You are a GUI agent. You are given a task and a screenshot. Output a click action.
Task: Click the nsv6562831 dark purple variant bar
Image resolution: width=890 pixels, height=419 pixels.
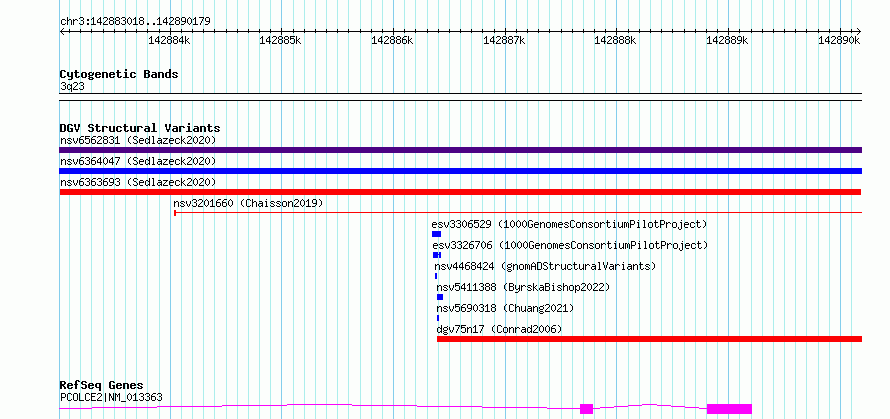(x=460, y=150)
